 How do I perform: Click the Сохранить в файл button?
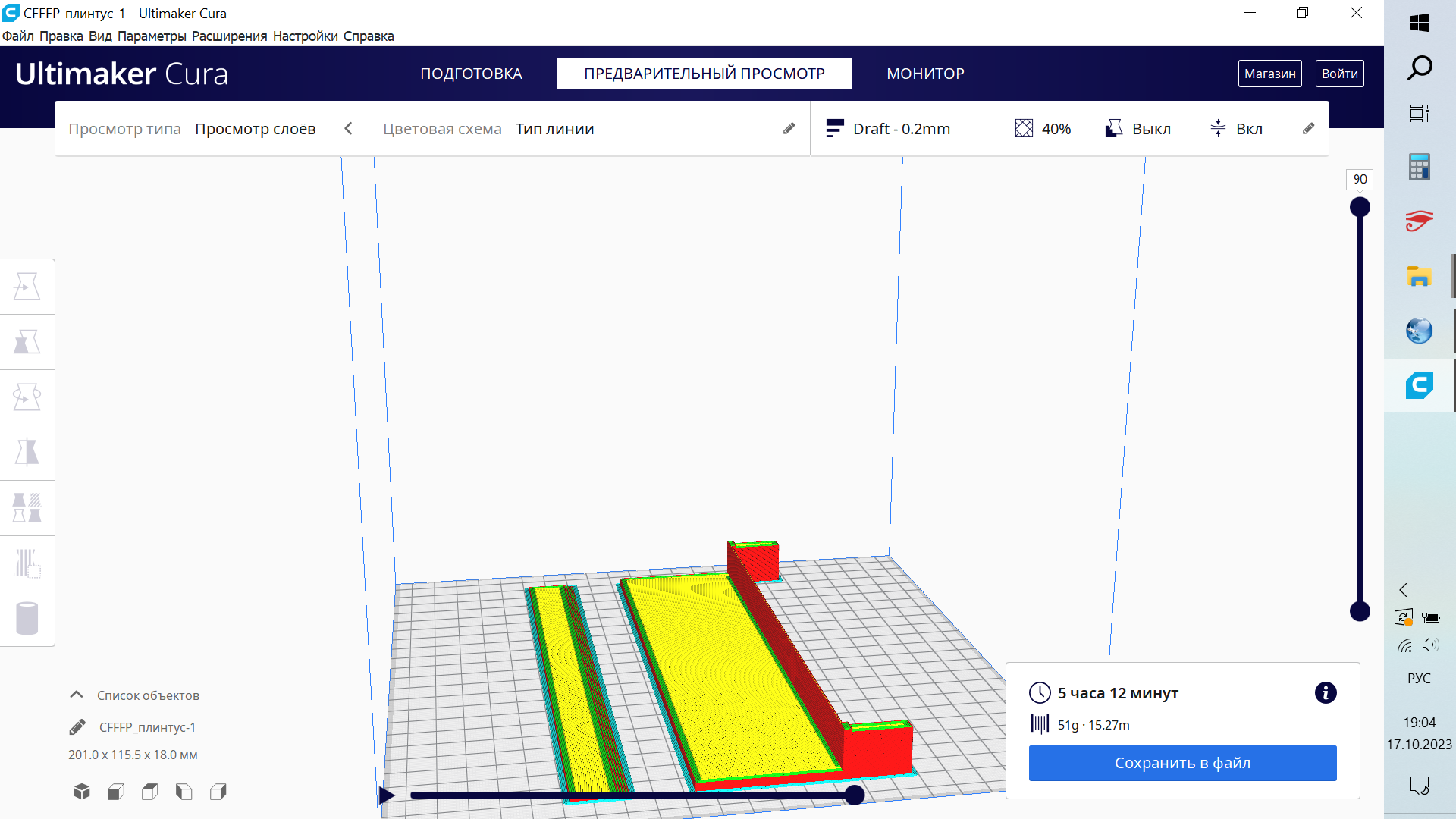[1181, 763]
